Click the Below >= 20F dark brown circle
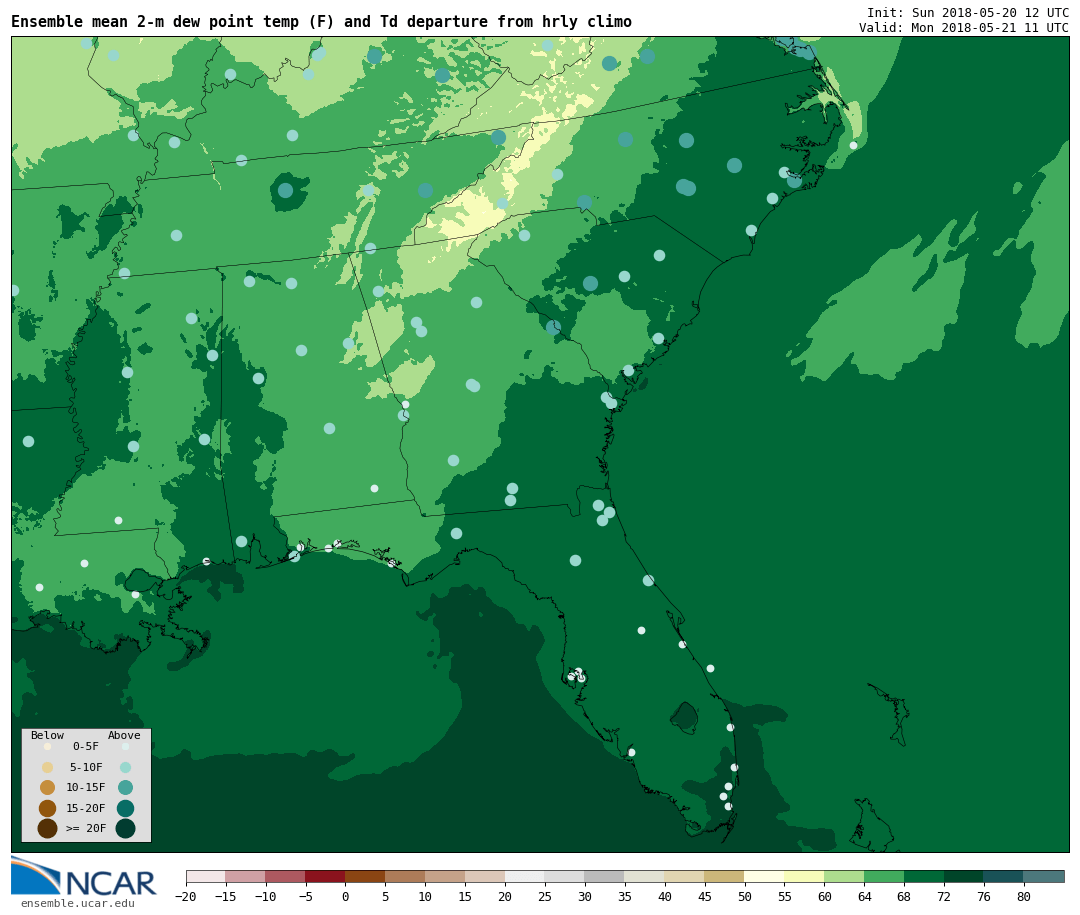Viewport: 1080px width, 915px height. 48,828
